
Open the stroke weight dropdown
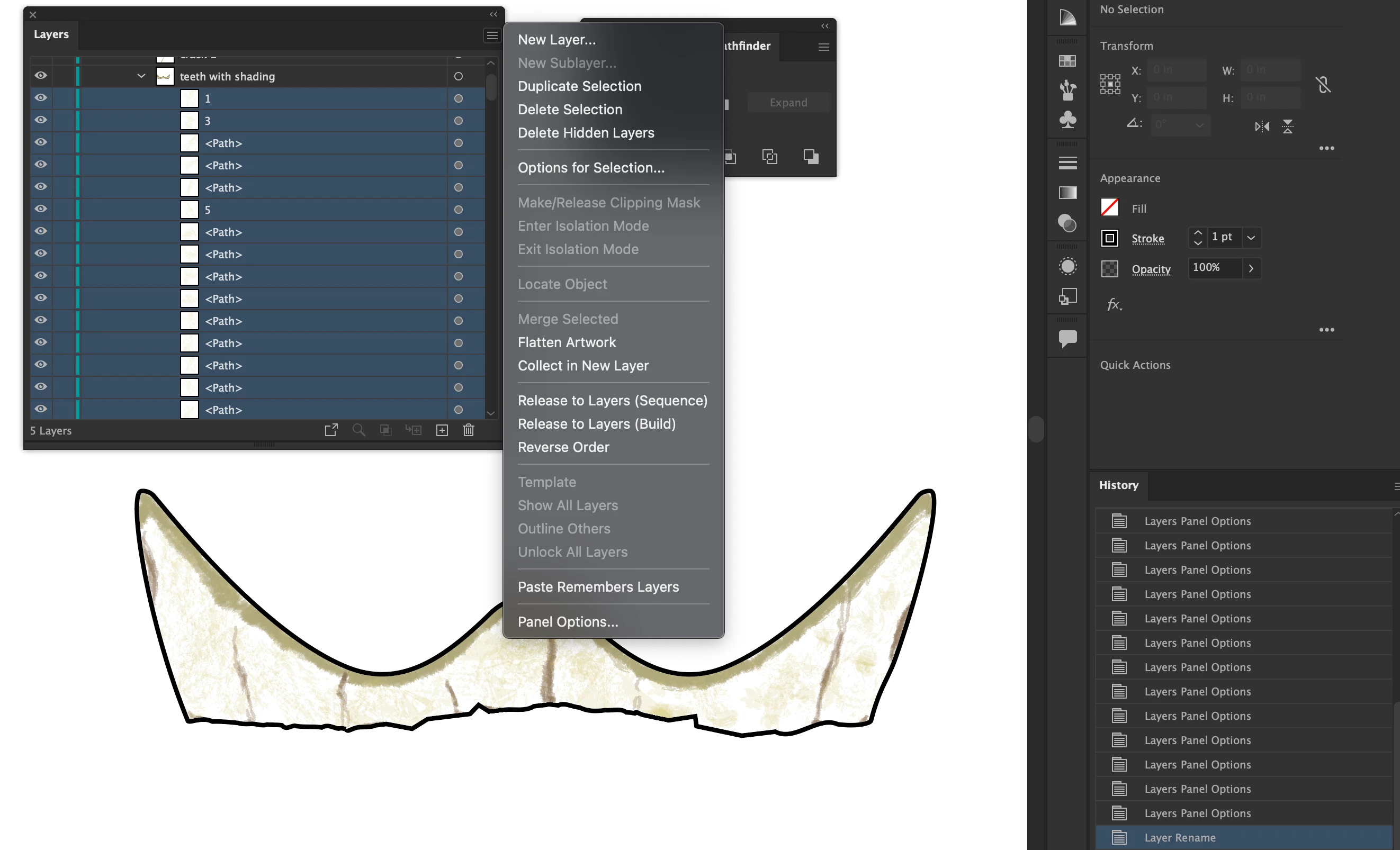1251,237
